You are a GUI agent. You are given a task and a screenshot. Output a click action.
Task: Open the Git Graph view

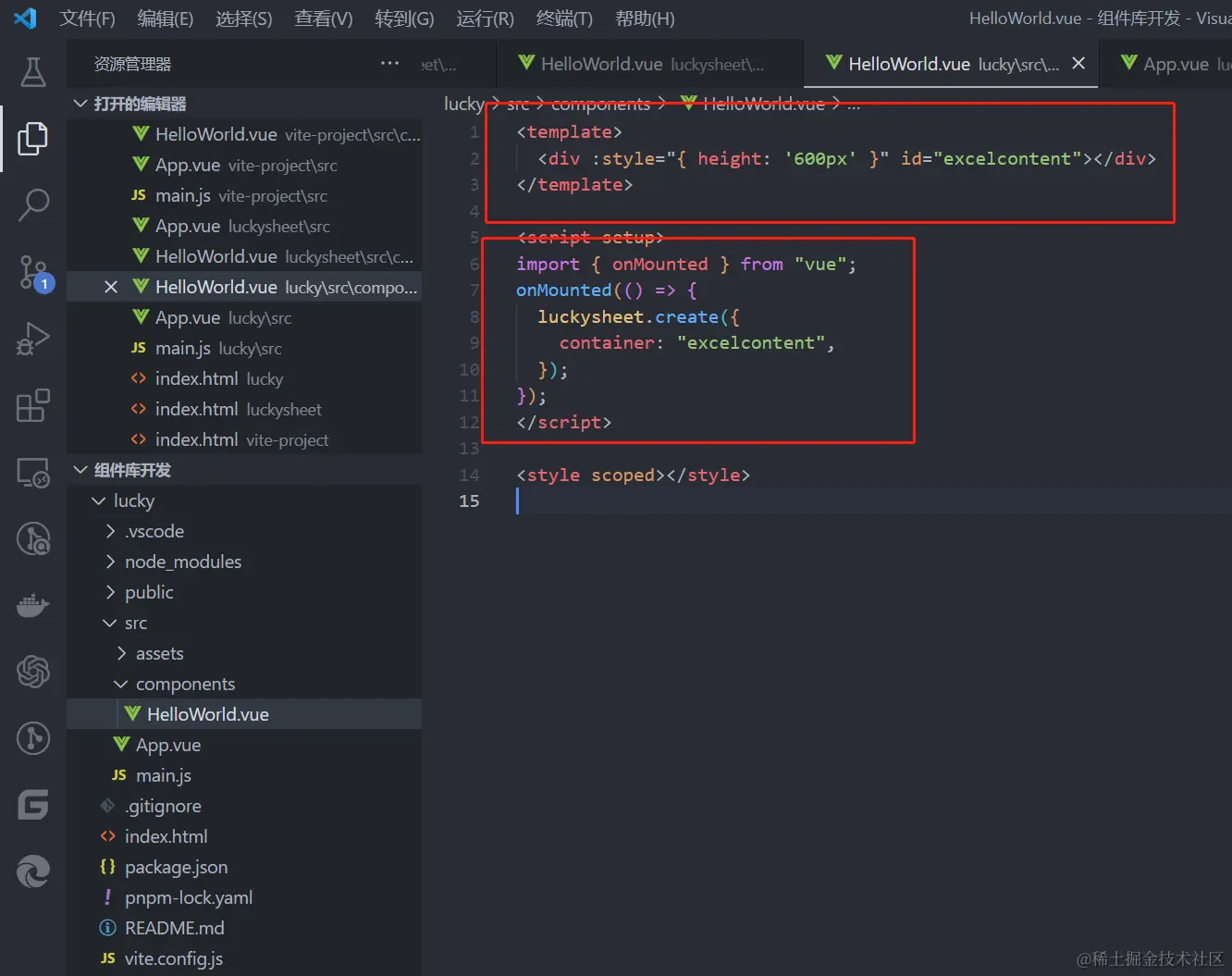pyautogui.click(x=33, y=738)
